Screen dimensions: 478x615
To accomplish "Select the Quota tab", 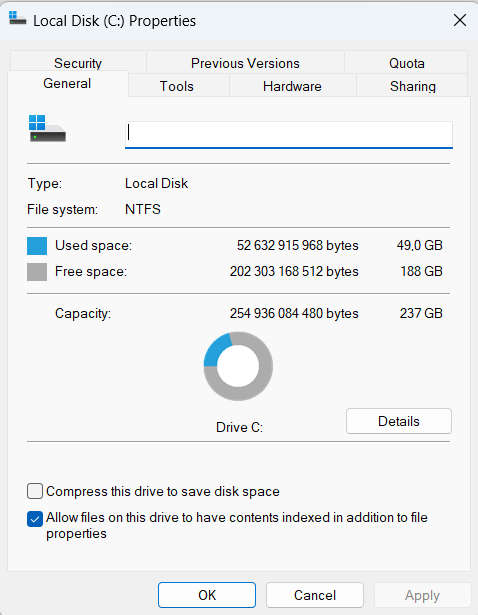I will [406, 63].
